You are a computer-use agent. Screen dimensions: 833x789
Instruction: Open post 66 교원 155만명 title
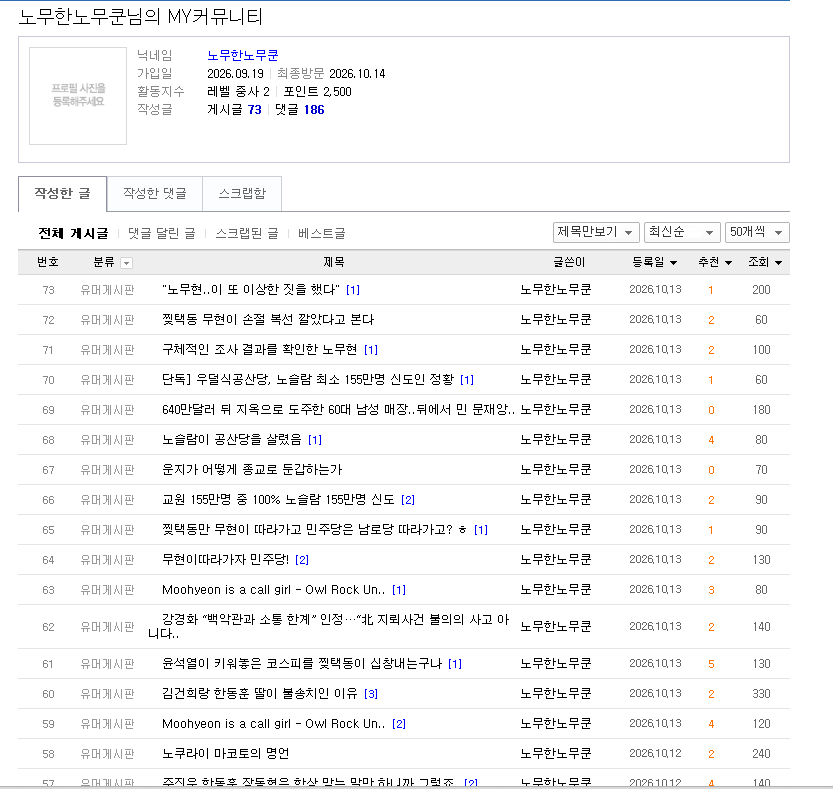tap(278, 499)
